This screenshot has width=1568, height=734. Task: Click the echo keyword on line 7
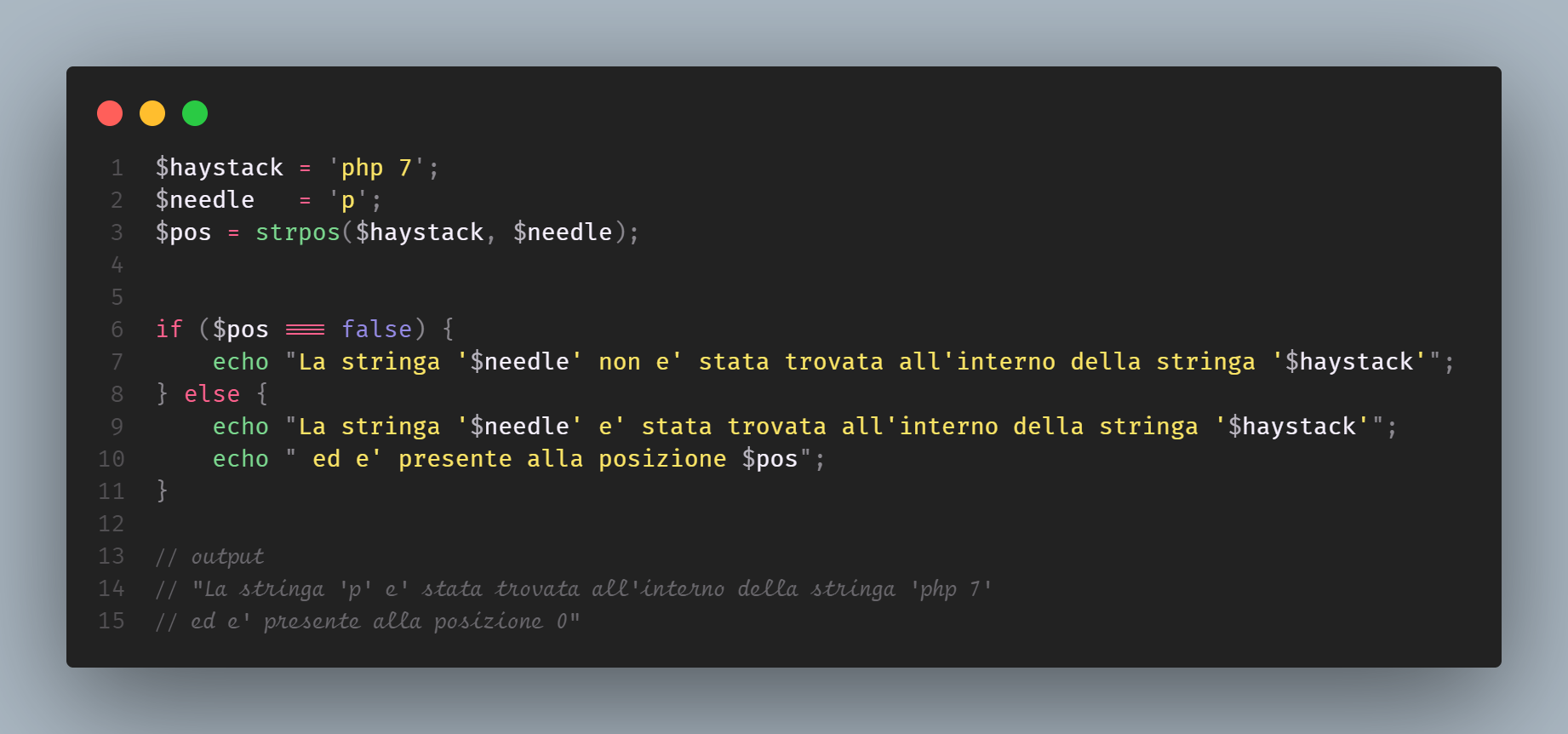click(241, 362)
